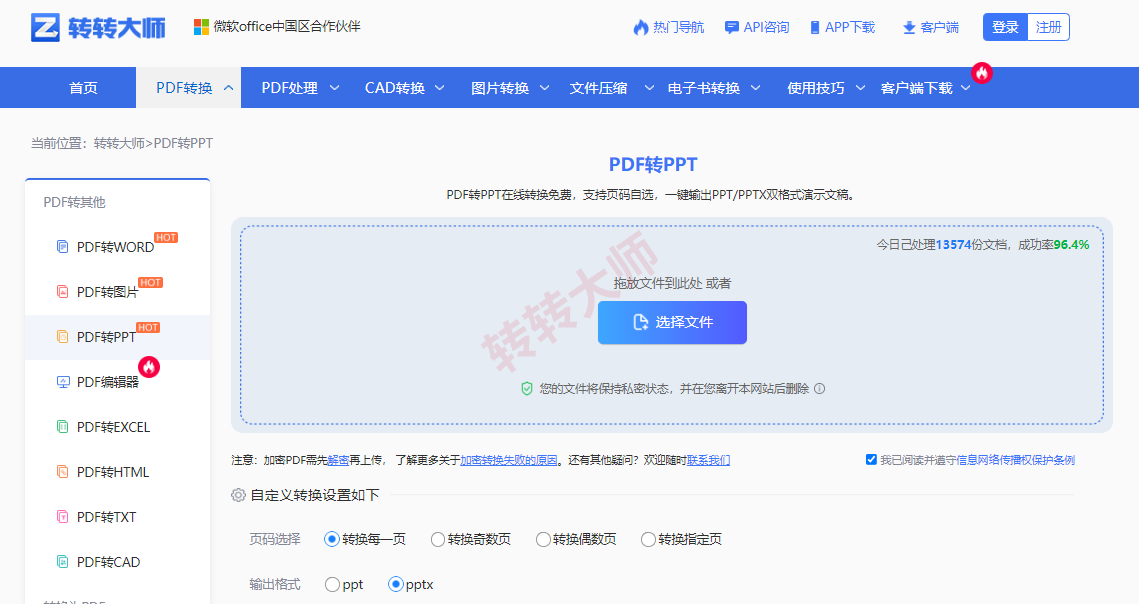
Task: Select the 转换每一页 radio option
Action: 331,539
